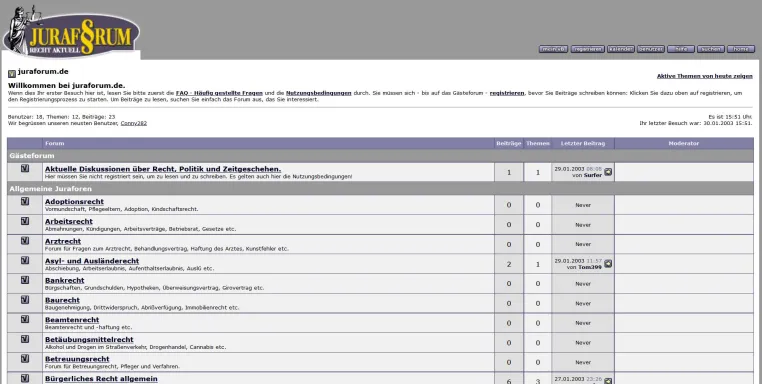Open the Beamtenrecht forum
Viewport: 762px width, 384px height.
point(72,320)
